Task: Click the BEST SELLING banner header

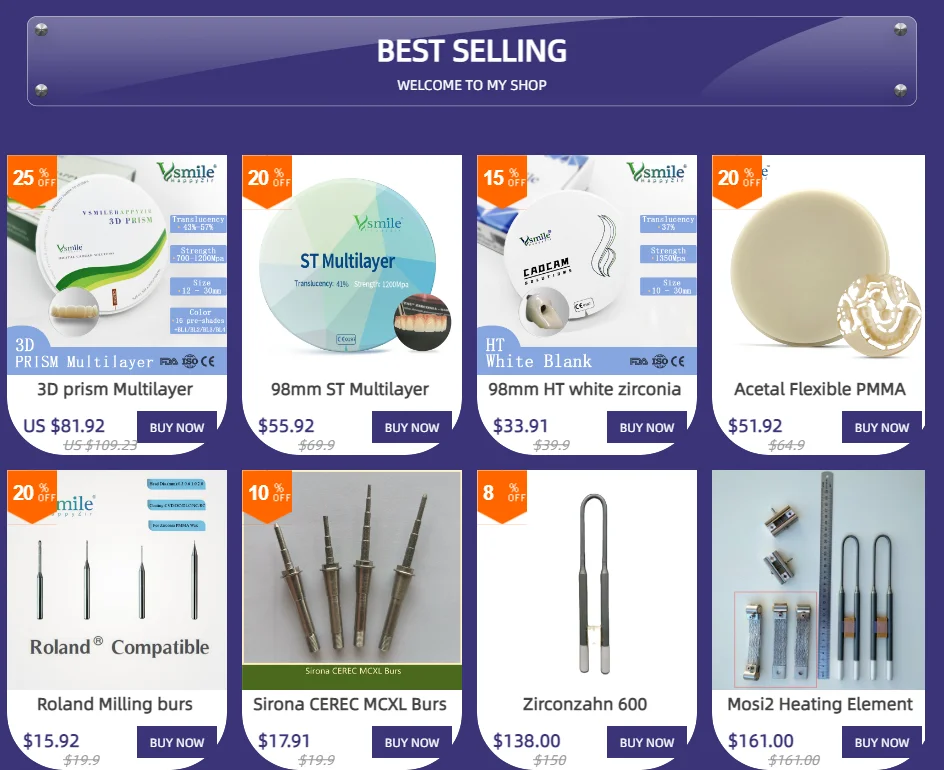Action: pos(472,61)
